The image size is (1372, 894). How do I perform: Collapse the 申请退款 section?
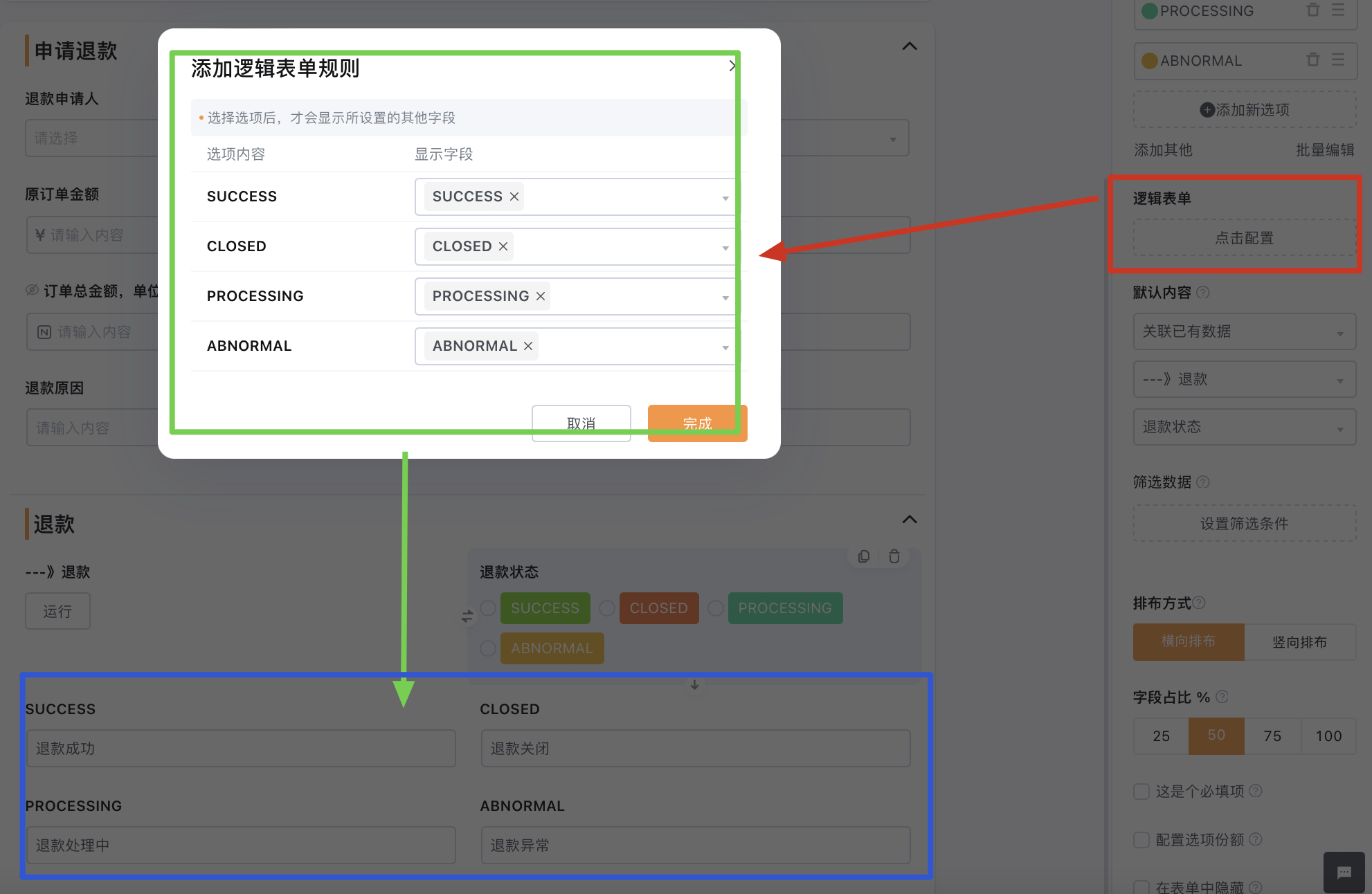click(910, 46)
